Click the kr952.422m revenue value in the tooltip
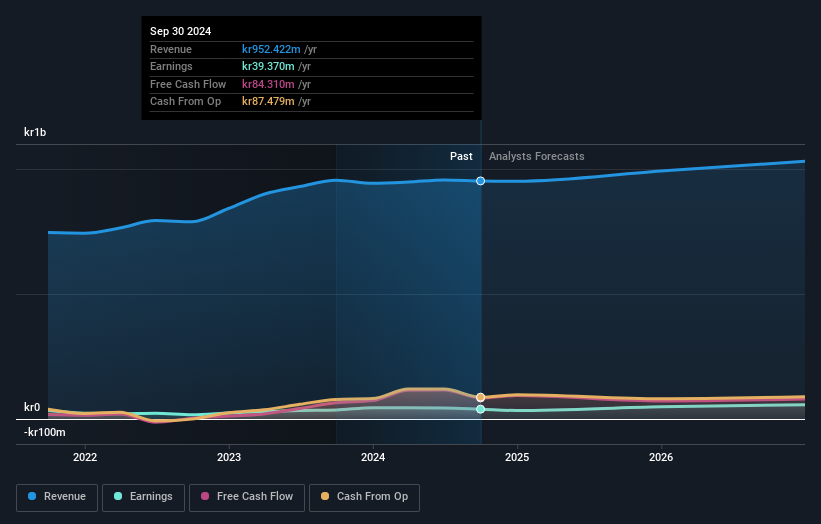This screenshot has width=821, height=524. [x=271, y=49]
